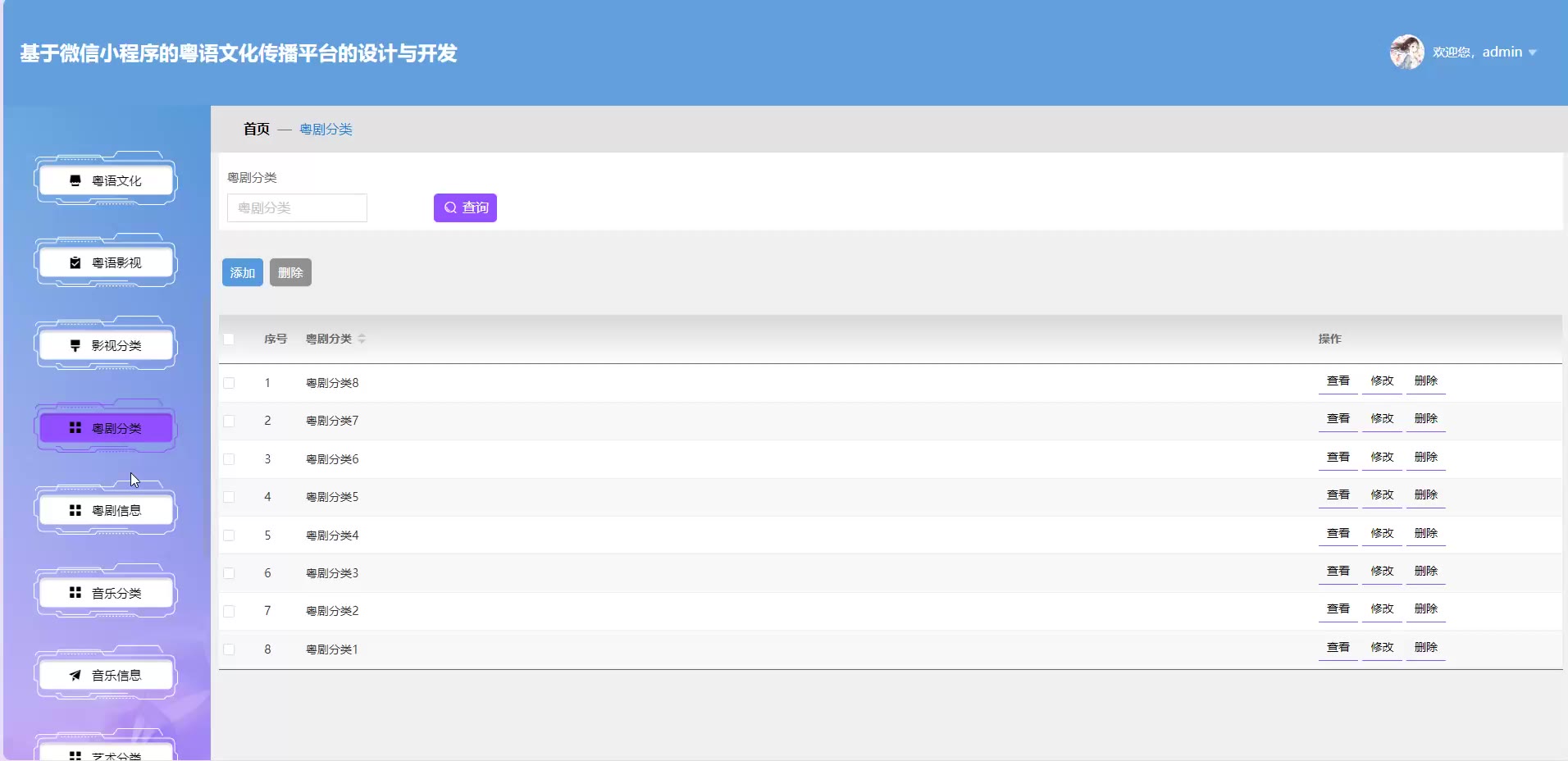
Task: Edit the 粤剧分类4 entry
Action: coord(1382,534)
